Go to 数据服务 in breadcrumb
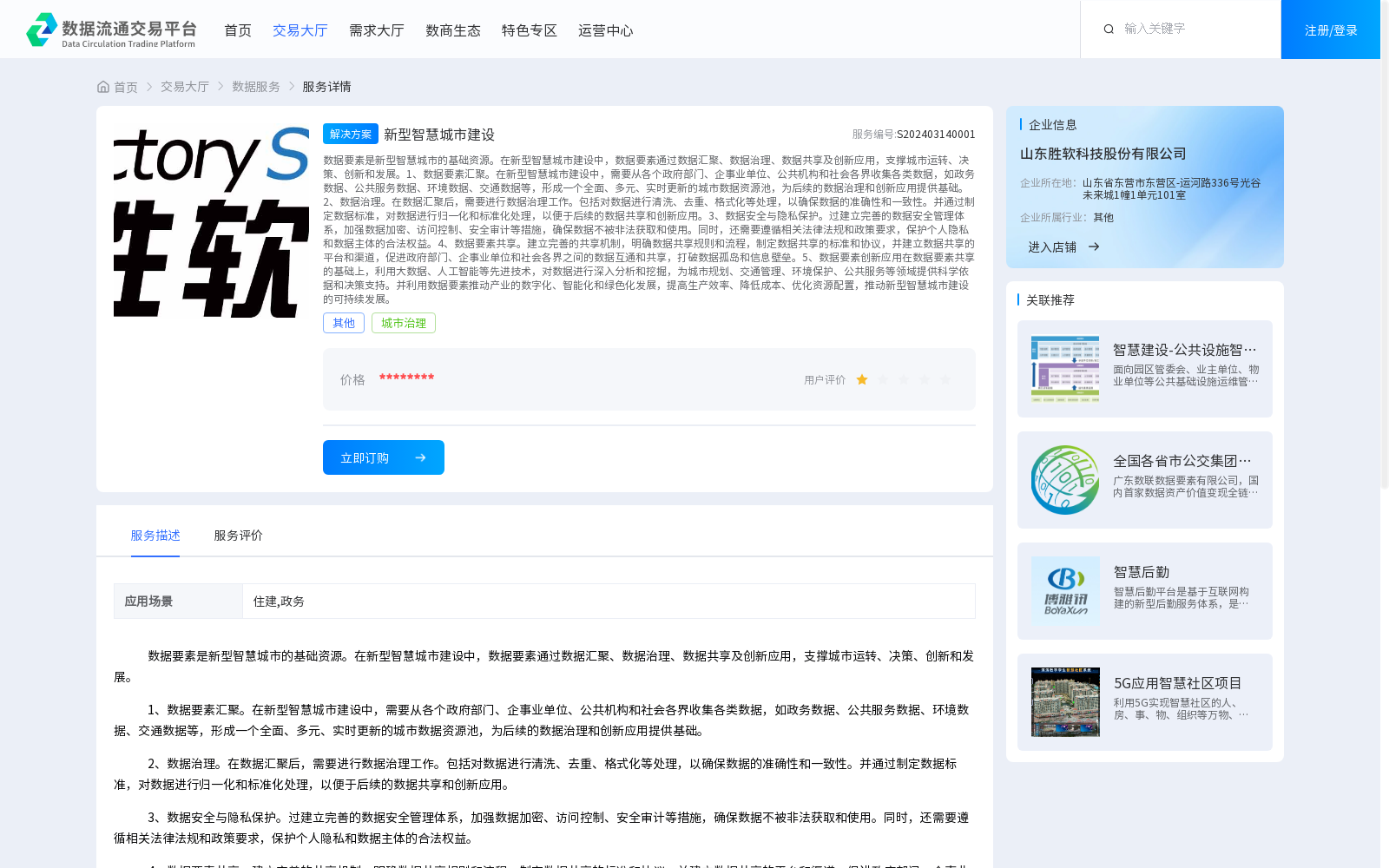The height and width of the screenshot is (868, 1389). [x=256, y=87]
